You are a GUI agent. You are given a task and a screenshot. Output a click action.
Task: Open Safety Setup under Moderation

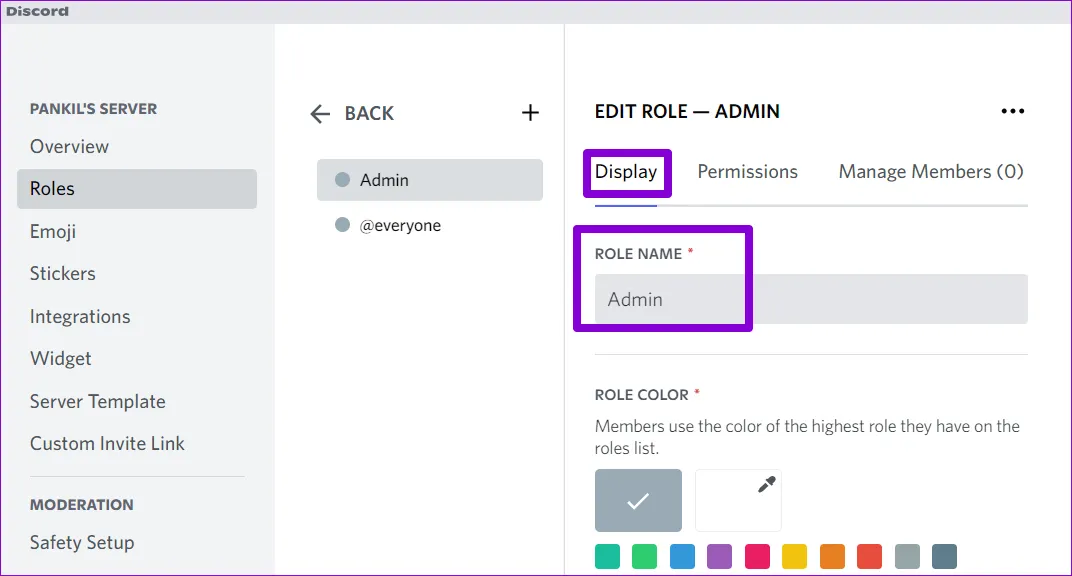click(82, 542)
